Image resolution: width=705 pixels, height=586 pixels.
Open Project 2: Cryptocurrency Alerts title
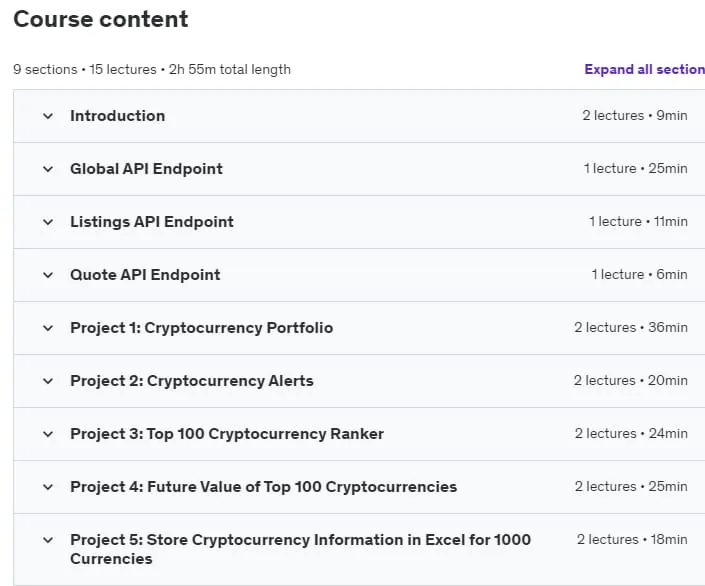coord(192,381)
